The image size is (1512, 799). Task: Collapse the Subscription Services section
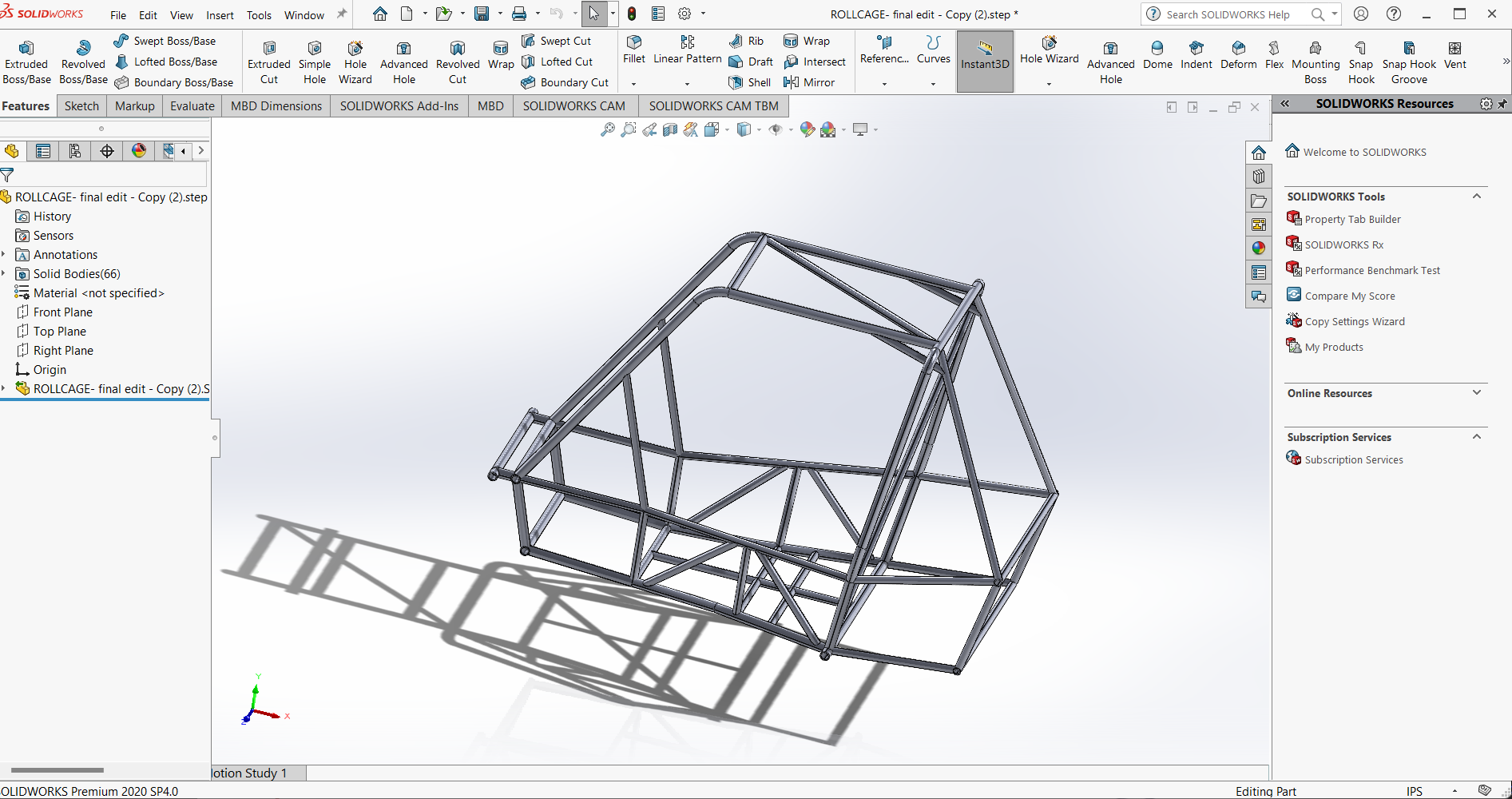(1477, 437)
